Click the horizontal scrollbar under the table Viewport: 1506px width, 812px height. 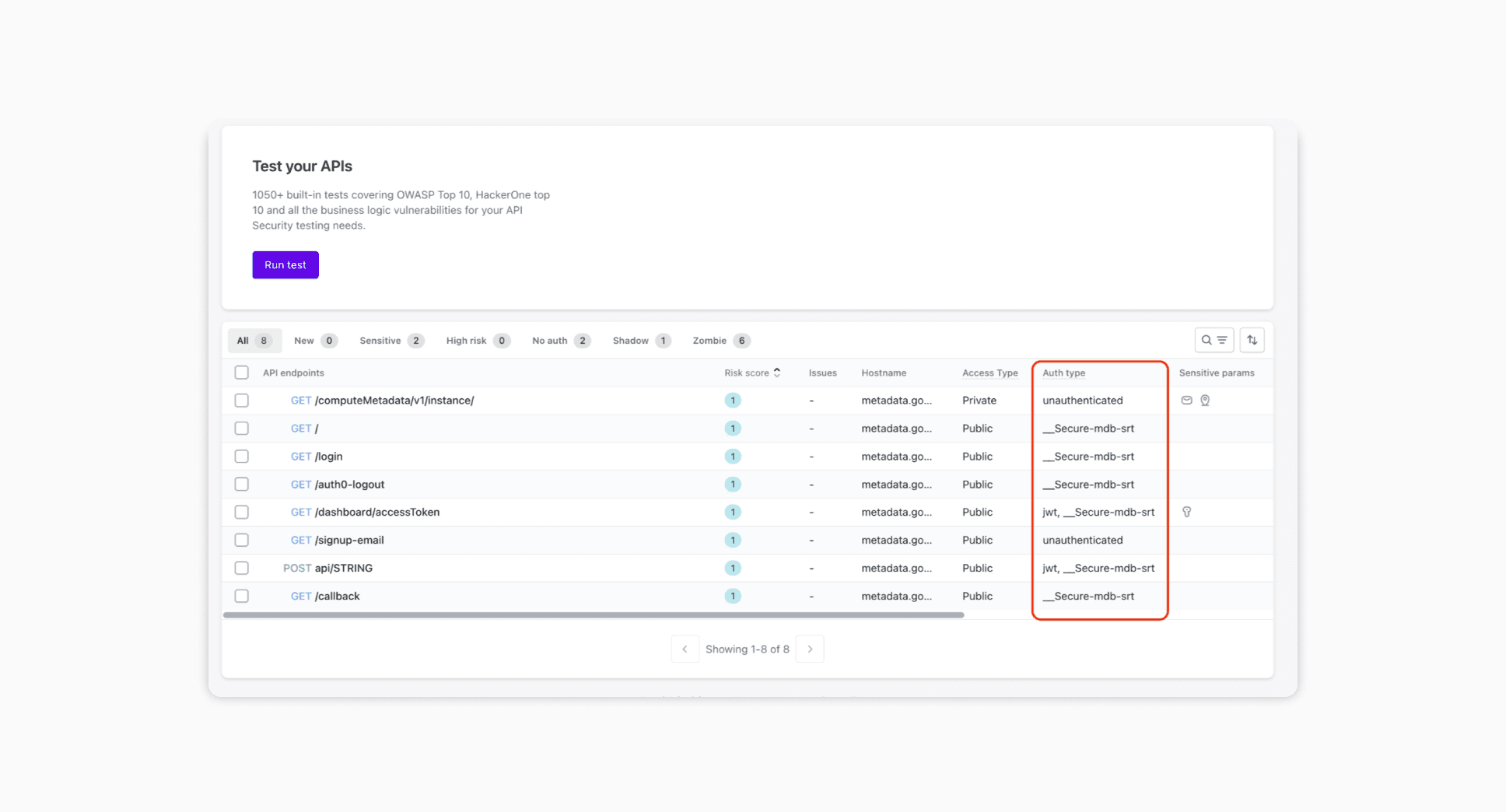tap(594, 614)
